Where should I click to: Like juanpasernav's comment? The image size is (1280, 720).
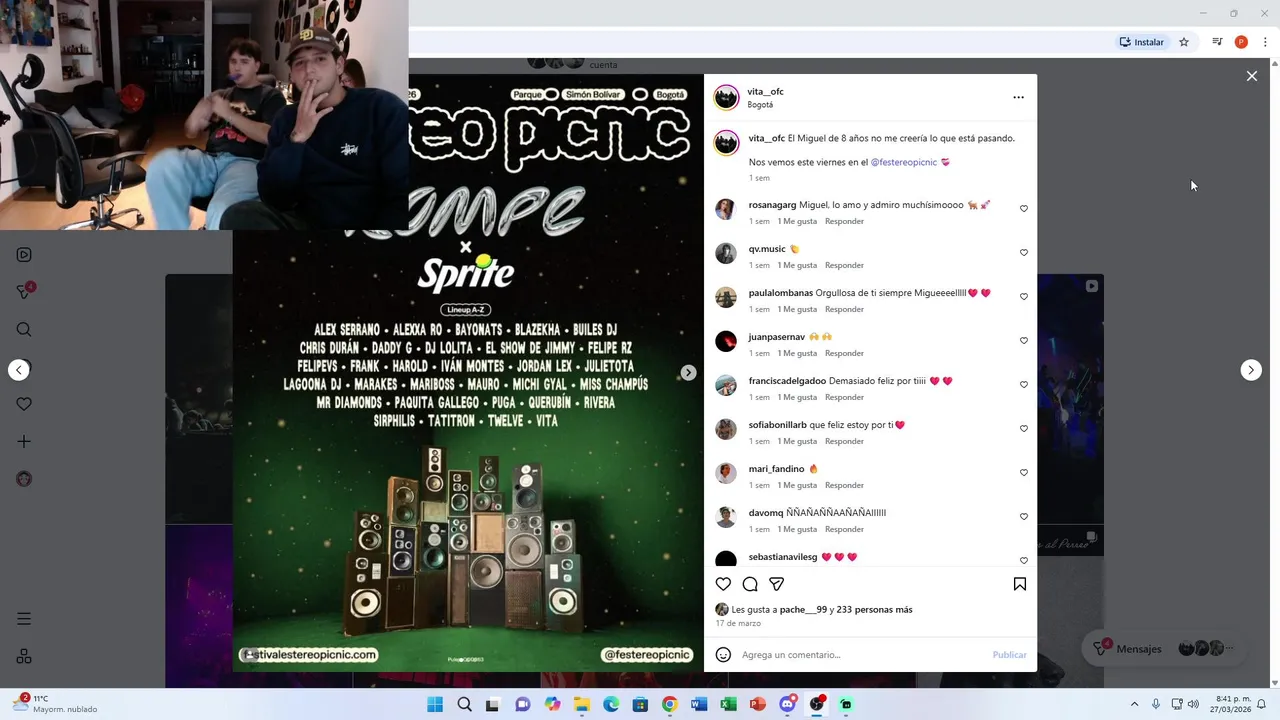[x=1023, y=341]
